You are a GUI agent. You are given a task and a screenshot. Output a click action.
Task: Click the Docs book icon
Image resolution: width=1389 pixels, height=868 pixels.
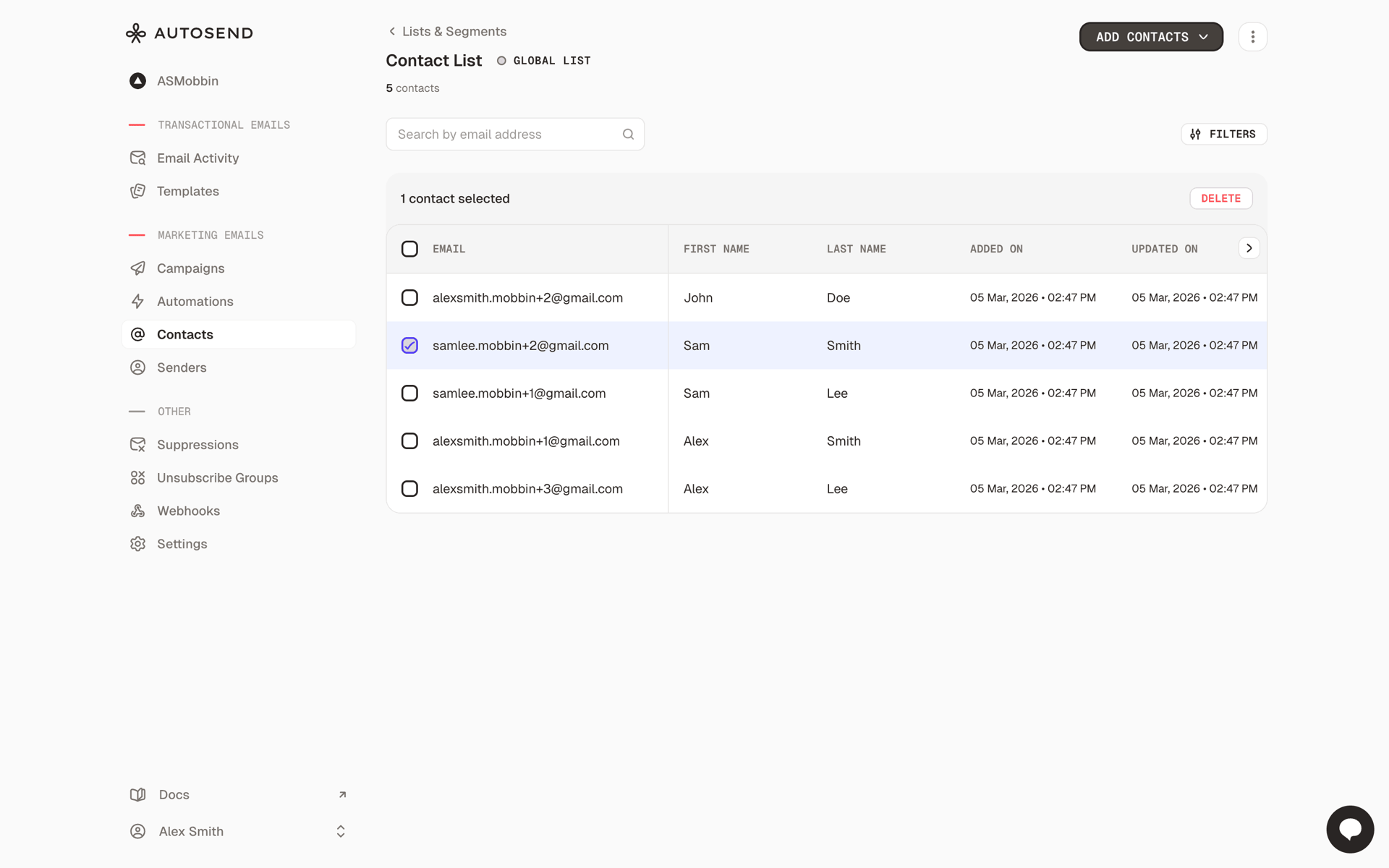137,795
